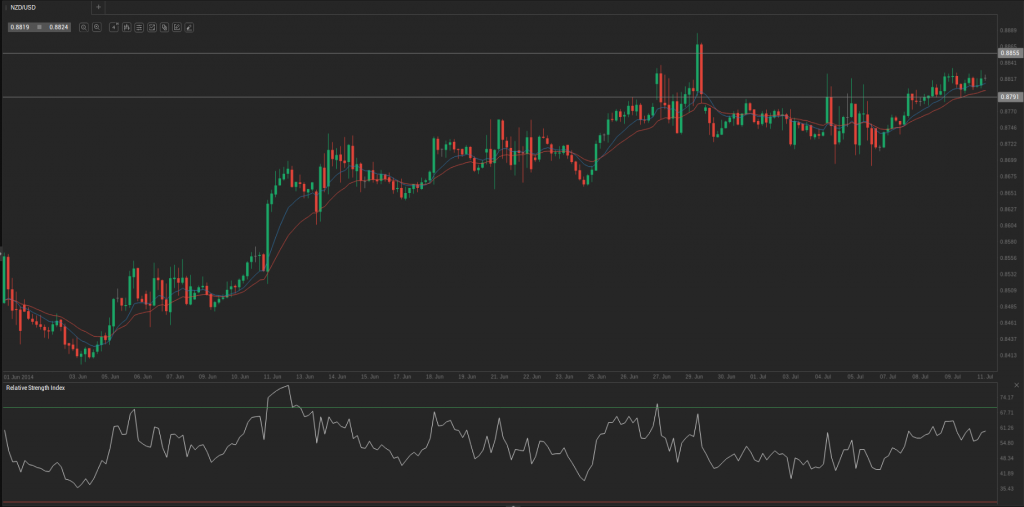Close the Relative Strength Index panel

1016,385
